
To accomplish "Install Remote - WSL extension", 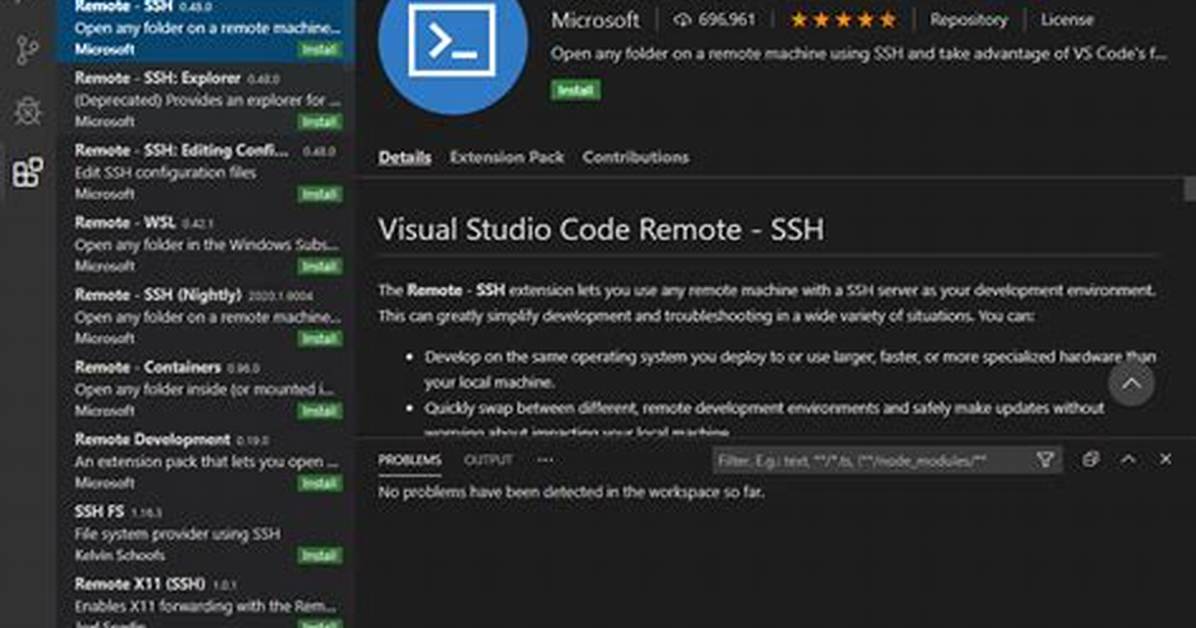I will coord(320,266).
